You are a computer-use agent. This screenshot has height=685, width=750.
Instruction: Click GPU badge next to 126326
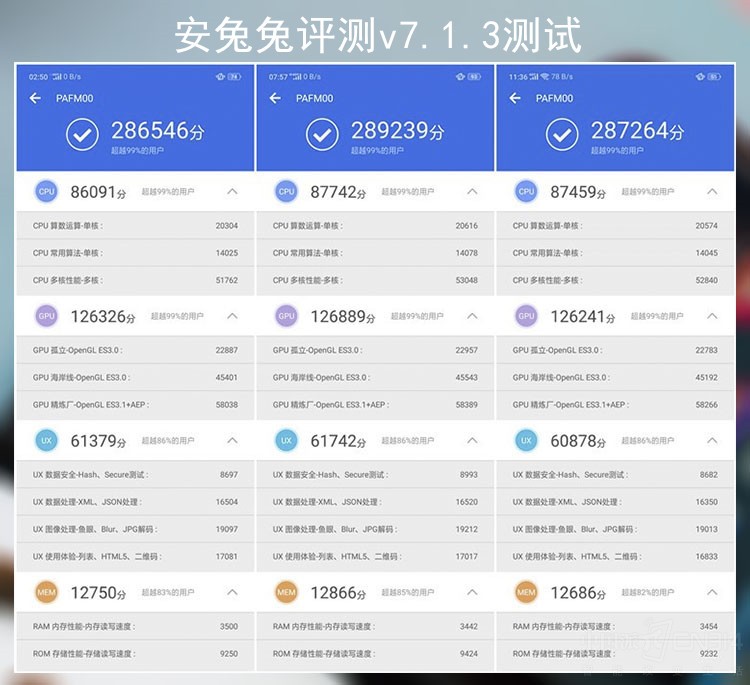(46, 316)
